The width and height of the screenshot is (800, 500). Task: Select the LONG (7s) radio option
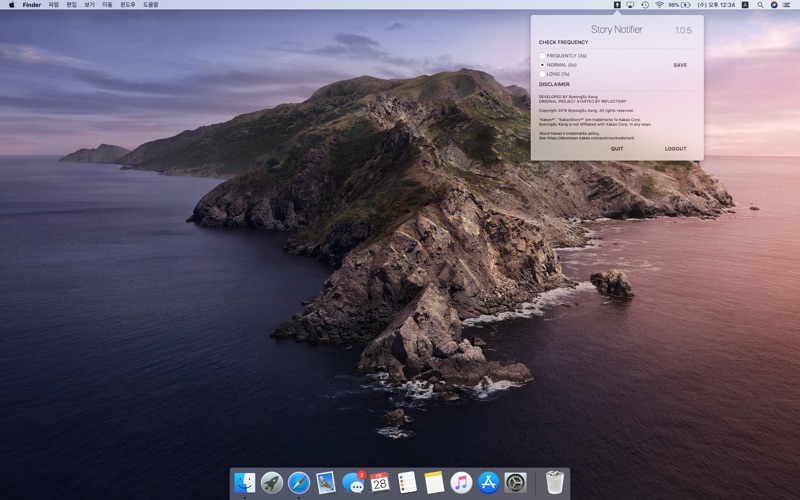click(x=542, y=74)
